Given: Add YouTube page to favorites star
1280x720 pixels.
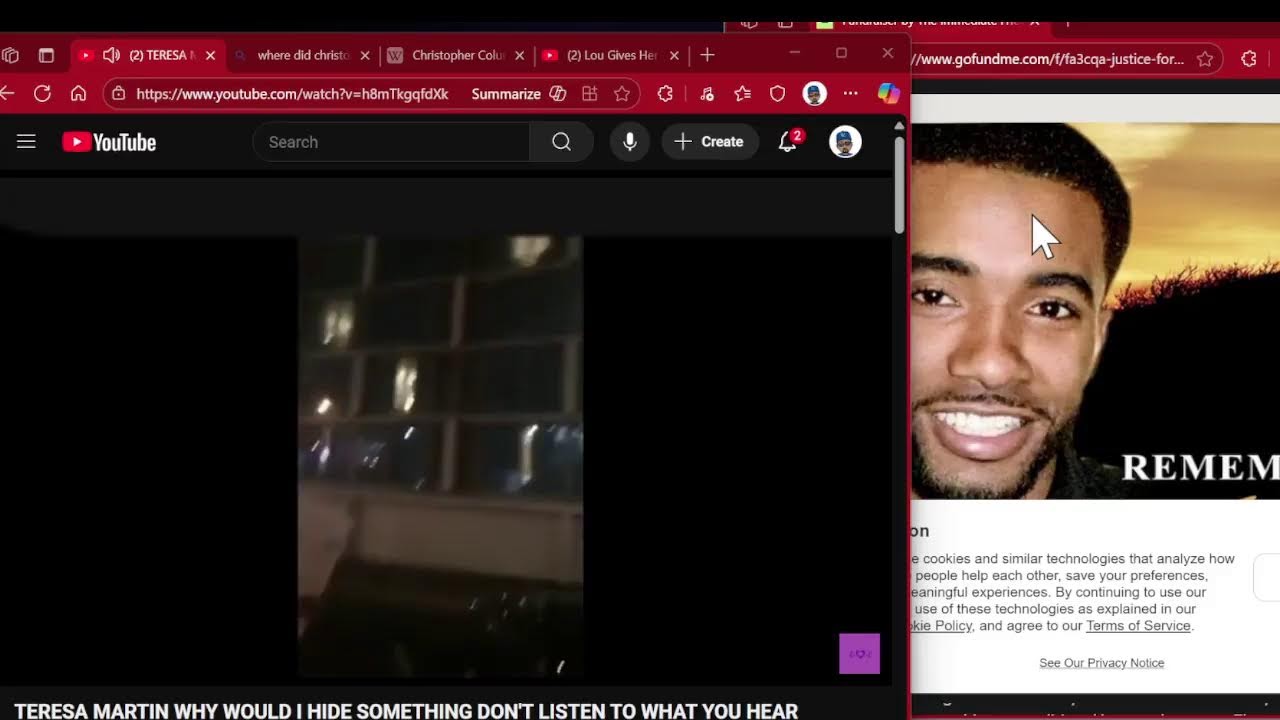Looking at the screenshot, I should [622, 94].
